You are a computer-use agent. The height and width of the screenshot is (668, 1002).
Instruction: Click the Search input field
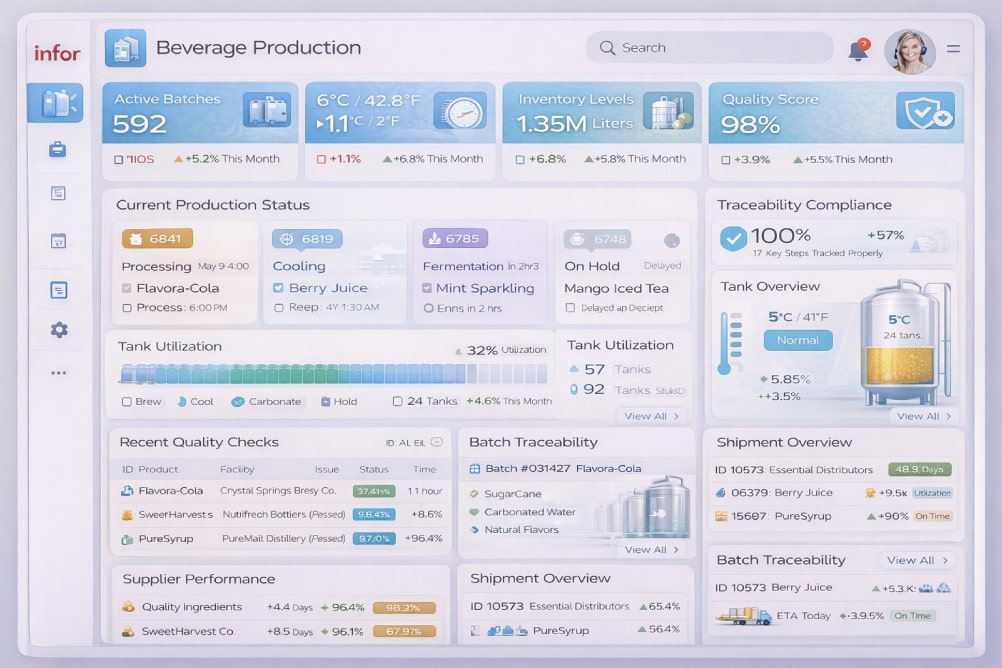tap(709, 47)
